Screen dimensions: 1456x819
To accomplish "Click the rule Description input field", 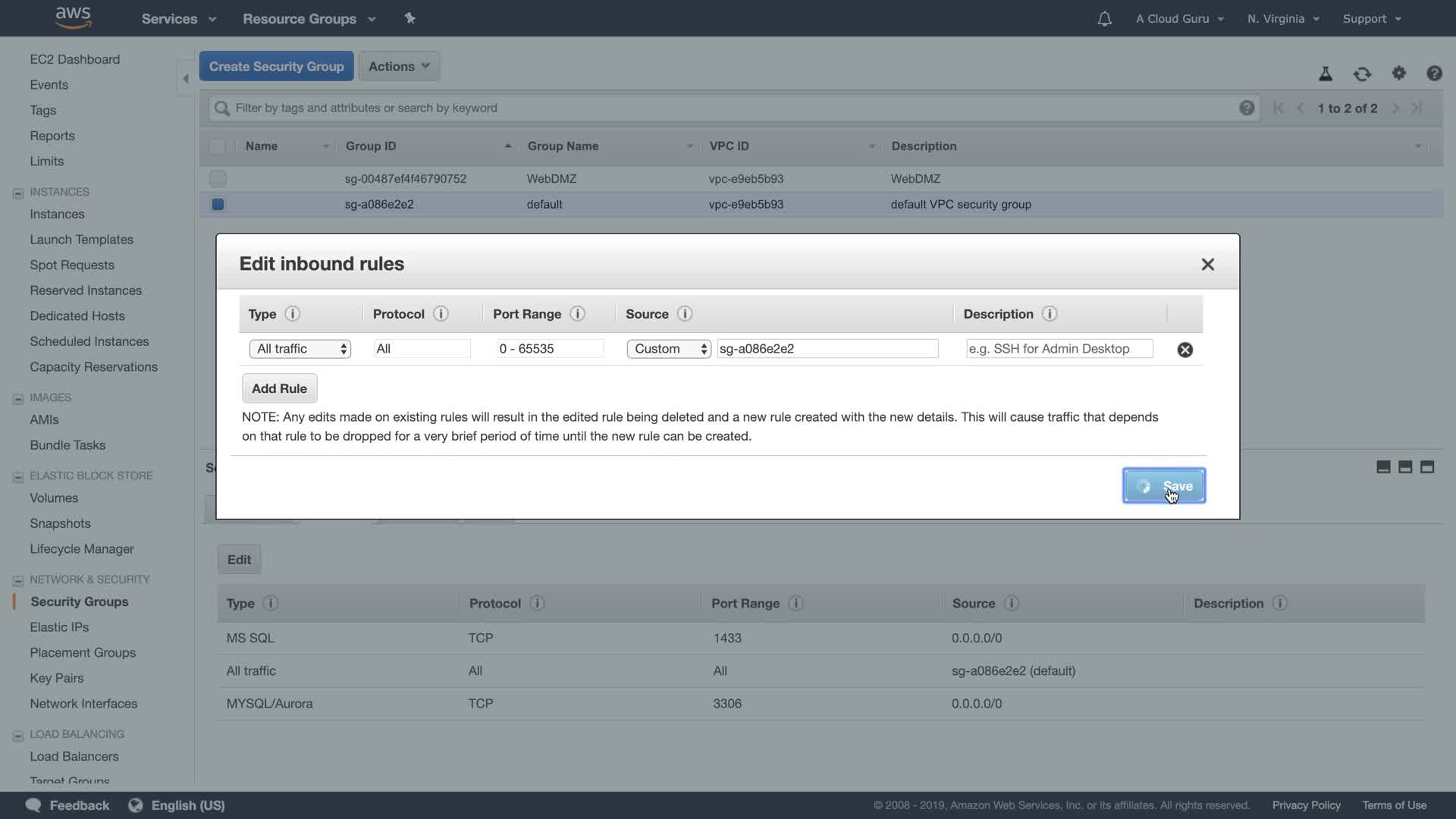I will click(1059, 349).
